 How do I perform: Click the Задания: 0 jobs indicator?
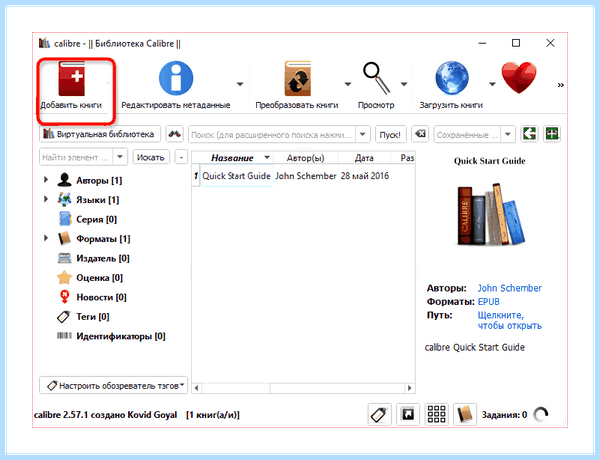(504, 415)
